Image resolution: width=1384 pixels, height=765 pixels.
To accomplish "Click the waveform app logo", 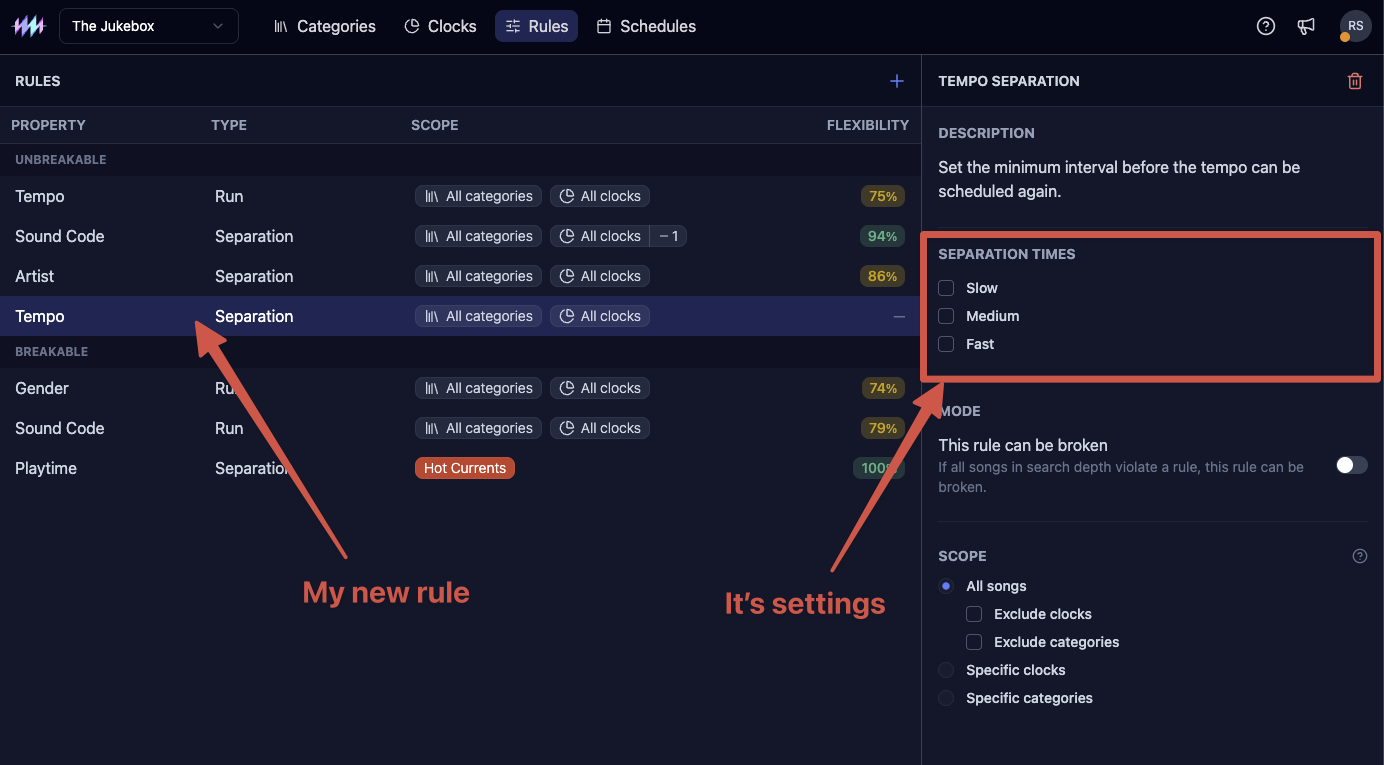I will point(28,27).
